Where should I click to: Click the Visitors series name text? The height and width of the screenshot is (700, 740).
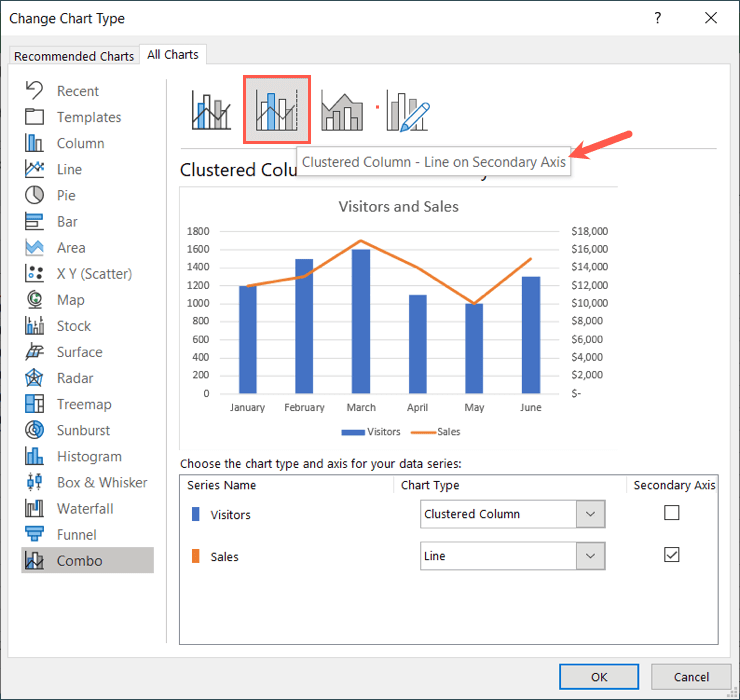pyautogui.click(x=230, y=514)
